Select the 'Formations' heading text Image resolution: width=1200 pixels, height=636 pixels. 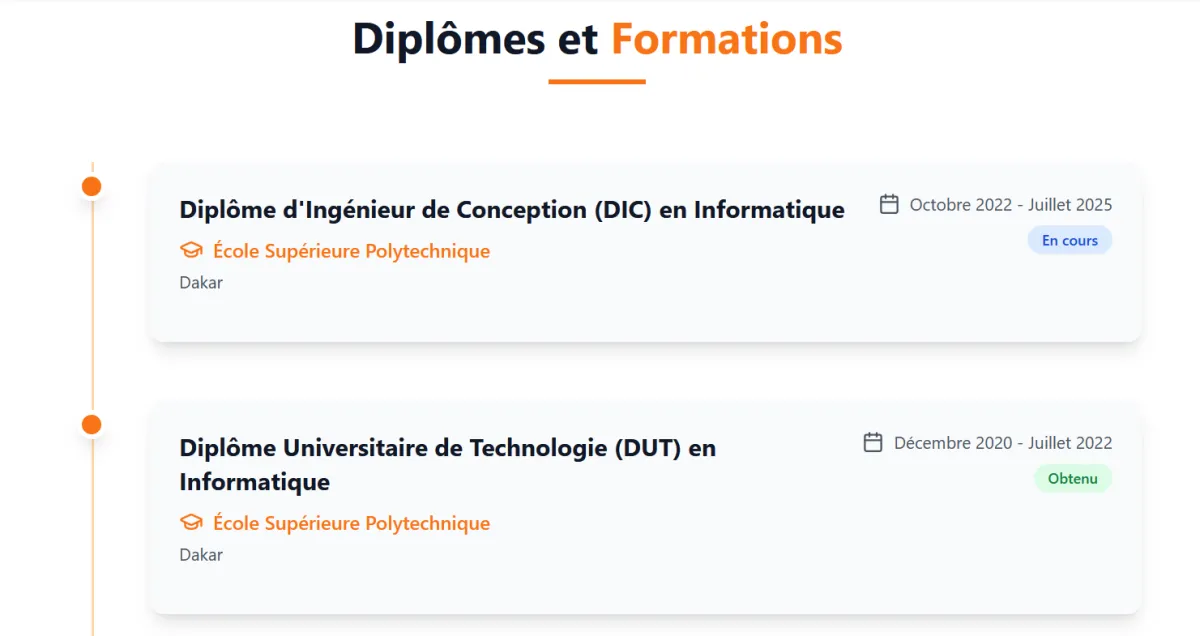point(727,39)
